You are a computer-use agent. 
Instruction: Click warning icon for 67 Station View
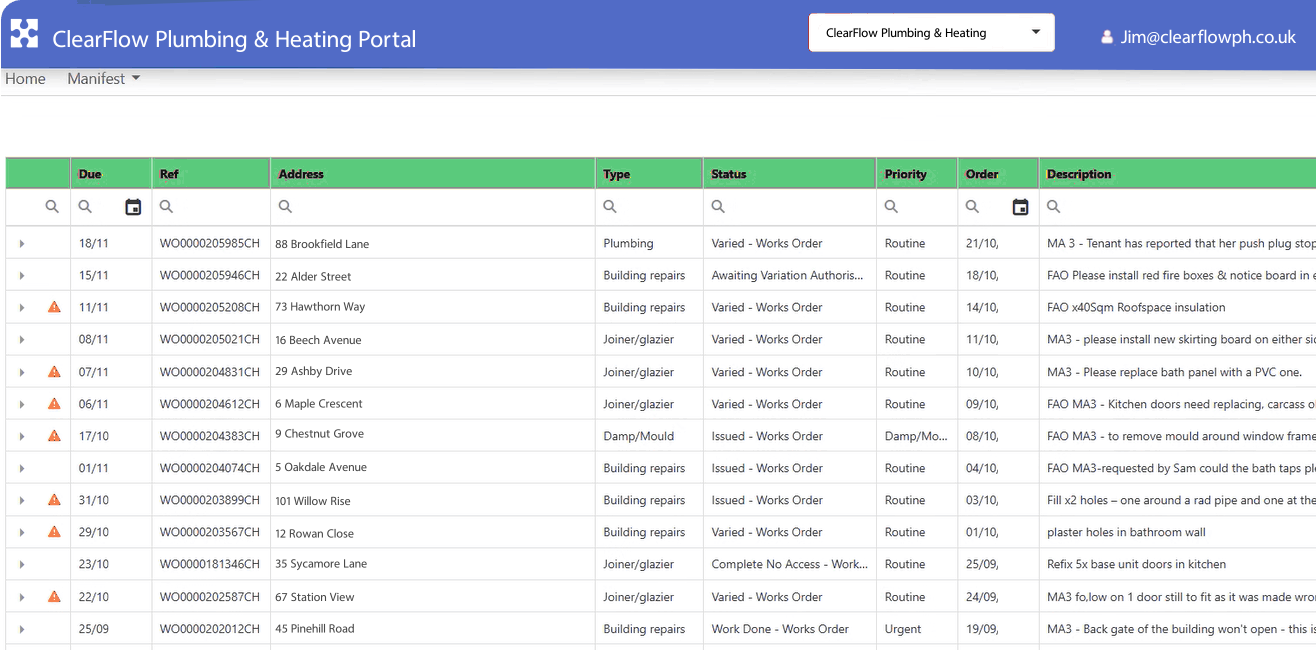[54, 597]
